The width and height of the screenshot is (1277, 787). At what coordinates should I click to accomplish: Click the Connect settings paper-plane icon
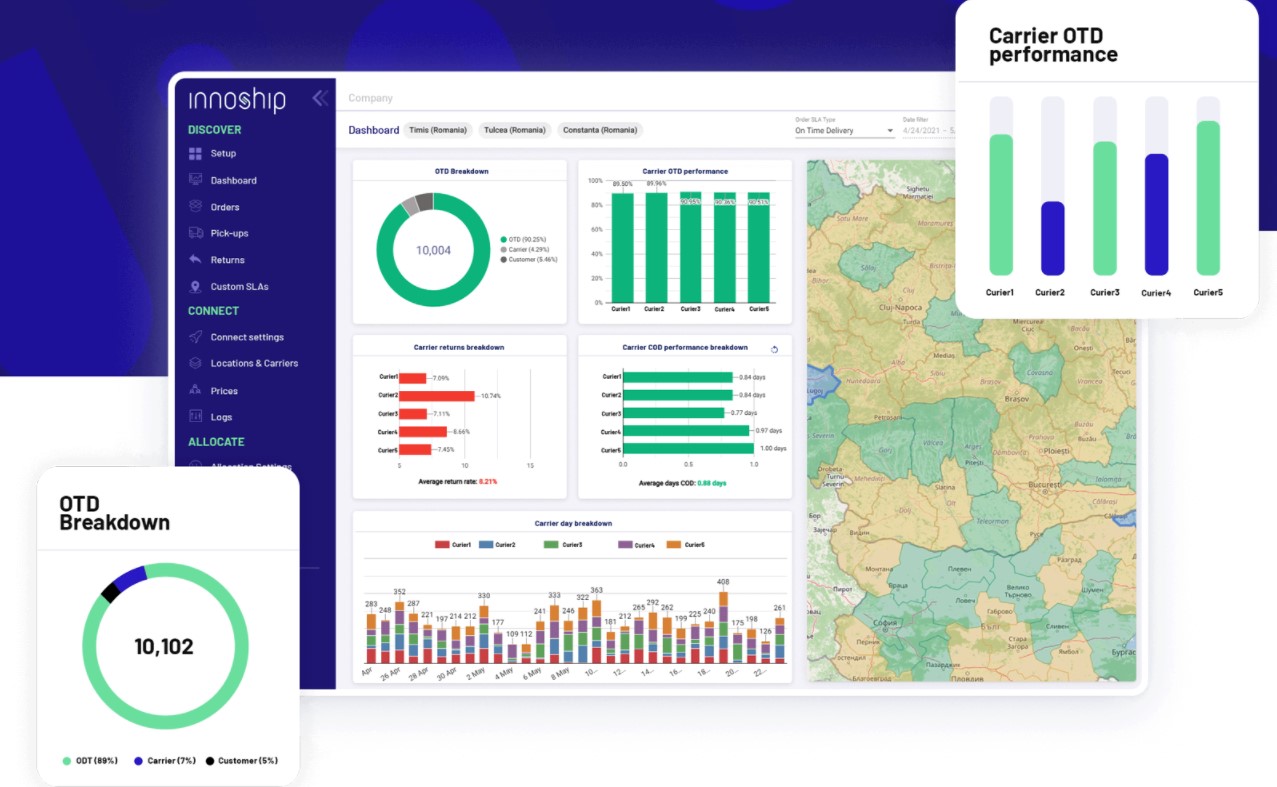(x=195, y=337)
